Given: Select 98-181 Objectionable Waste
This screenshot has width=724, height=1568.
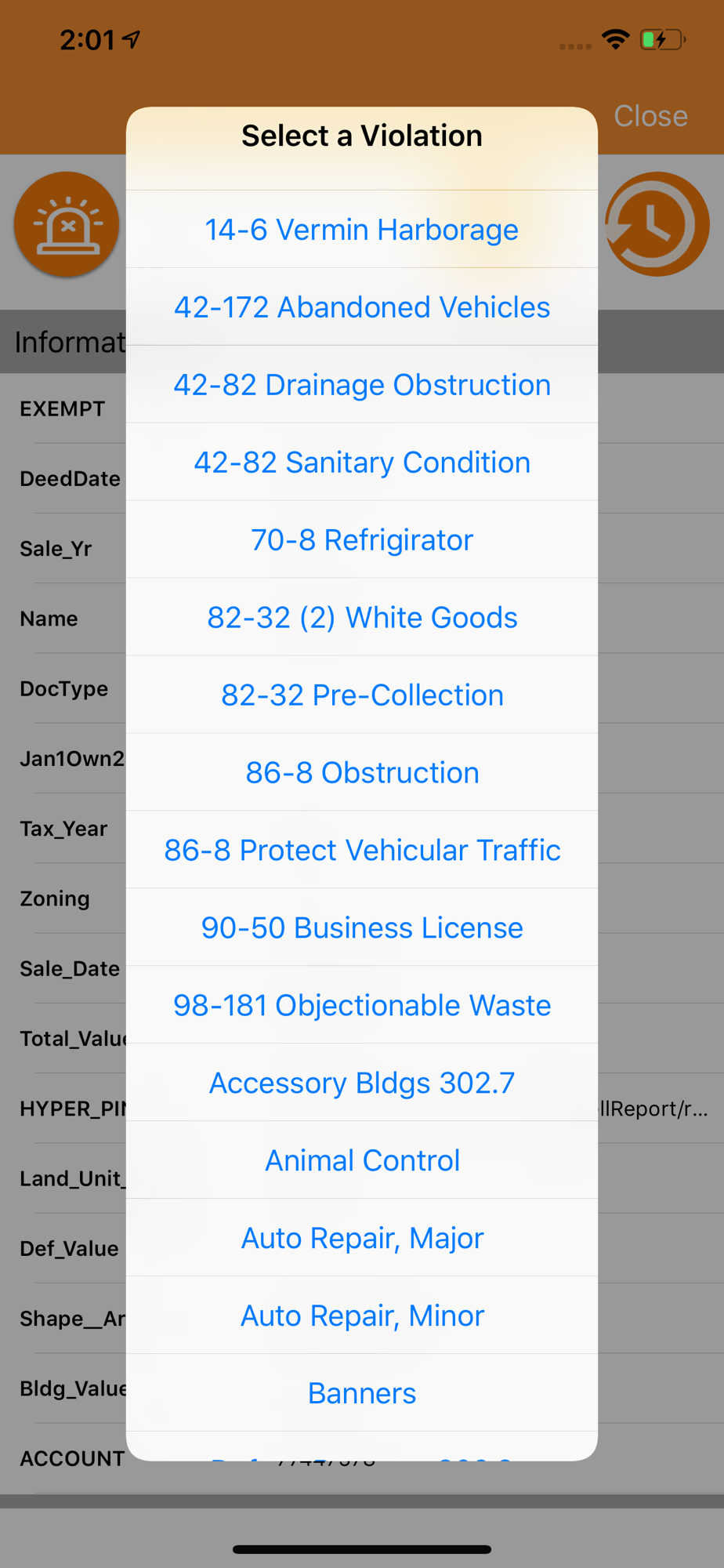Looking at the screenshot, I should 361,1006.
